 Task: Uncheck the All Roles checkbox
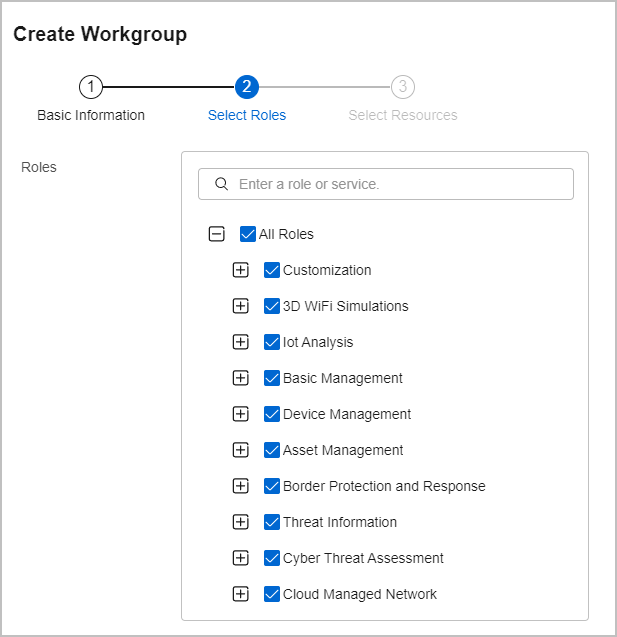(248, 234)
